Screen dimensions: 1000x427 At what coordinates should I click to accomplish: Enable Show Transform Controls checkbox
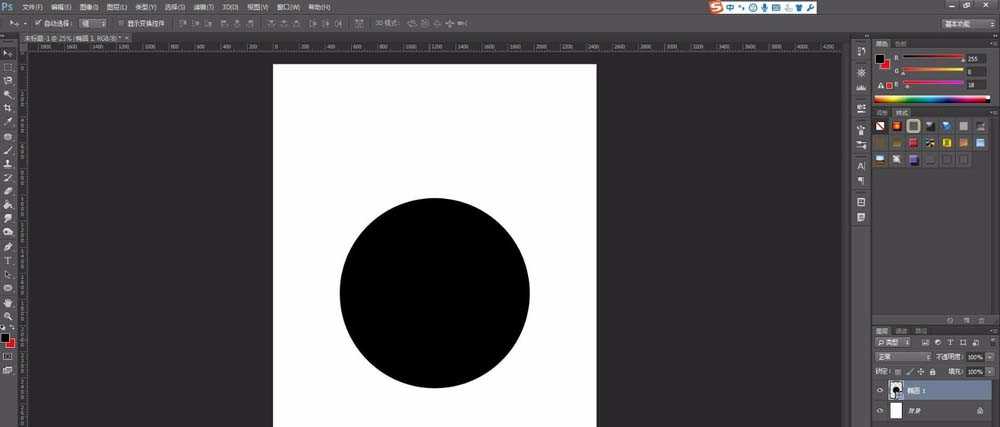[120, 22]
